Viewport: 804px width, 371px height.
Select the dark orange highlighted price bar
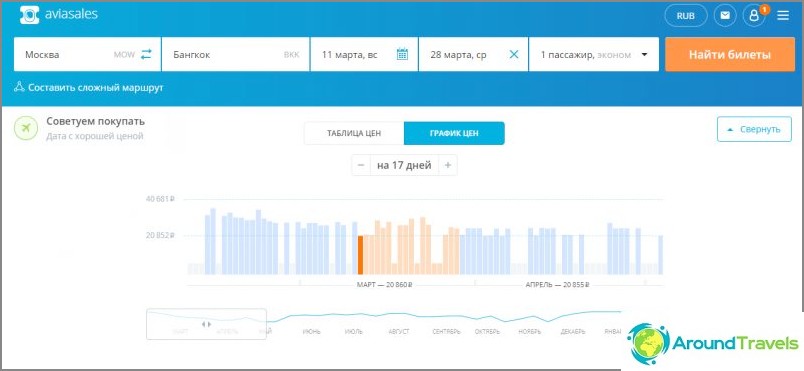tap(360, 255)
